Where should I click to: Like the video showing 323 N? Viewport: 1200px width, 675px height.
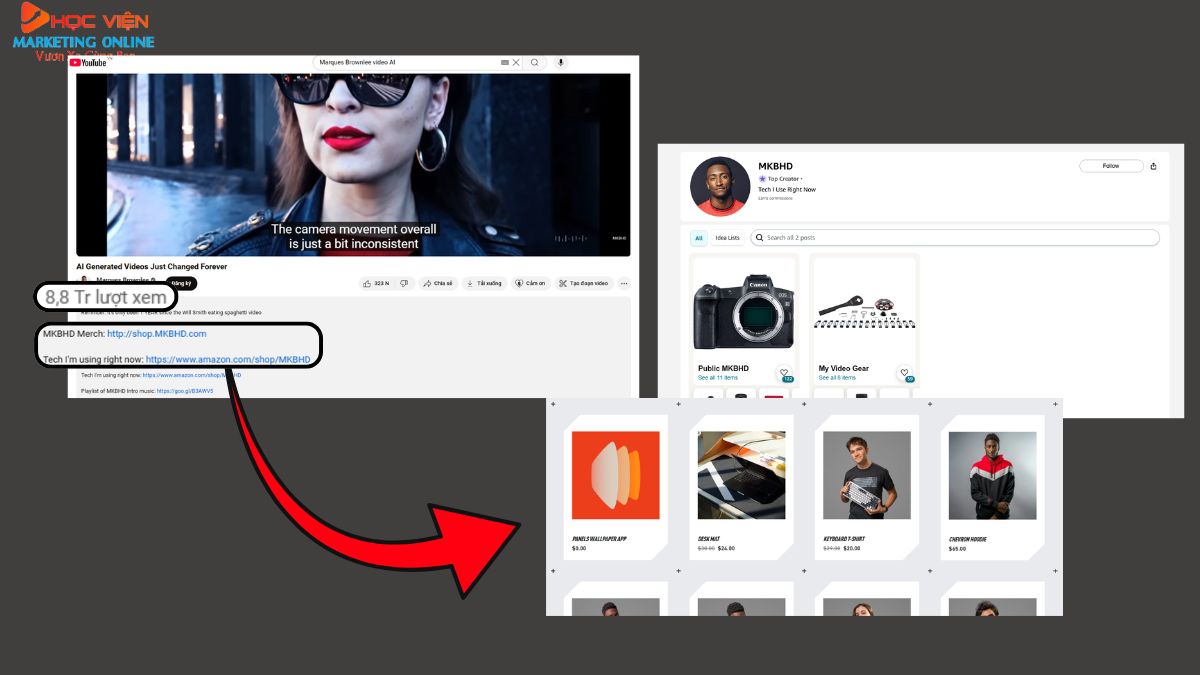click(x=377, y=283)
